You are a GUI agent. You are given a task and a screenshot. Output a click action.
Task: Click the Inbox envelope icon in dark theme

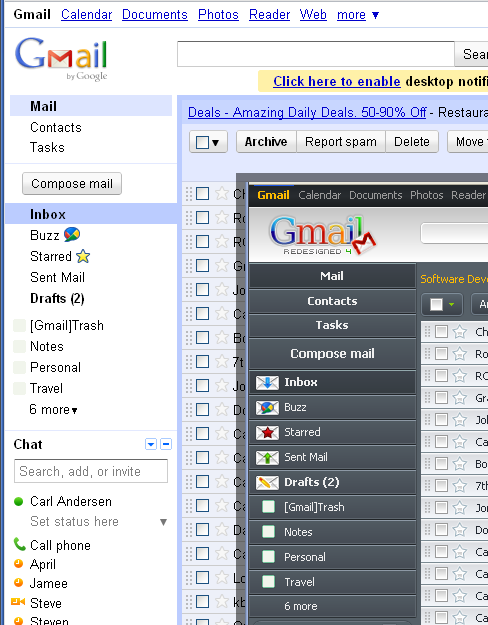click(267, 383)
